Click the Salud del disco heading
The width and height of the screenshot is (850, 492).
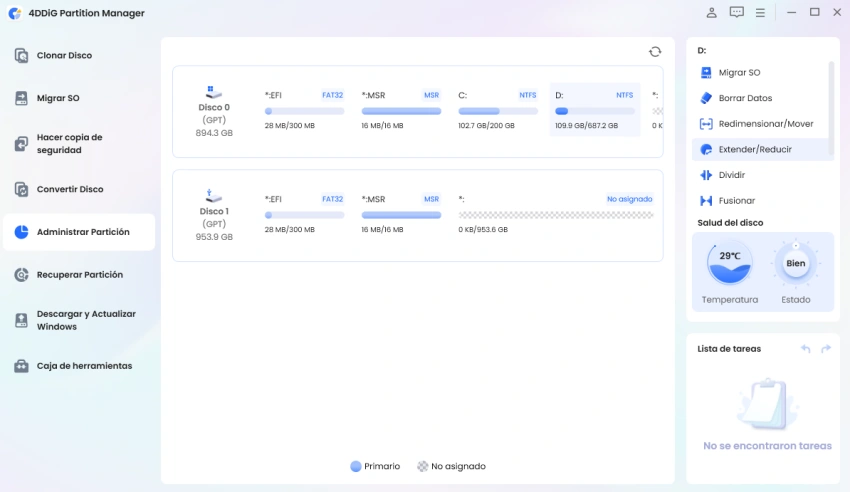730,223
